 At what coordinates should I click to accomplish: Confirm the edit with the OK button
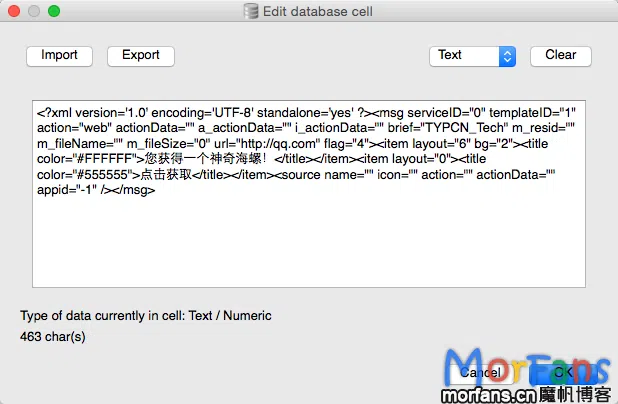564,372
